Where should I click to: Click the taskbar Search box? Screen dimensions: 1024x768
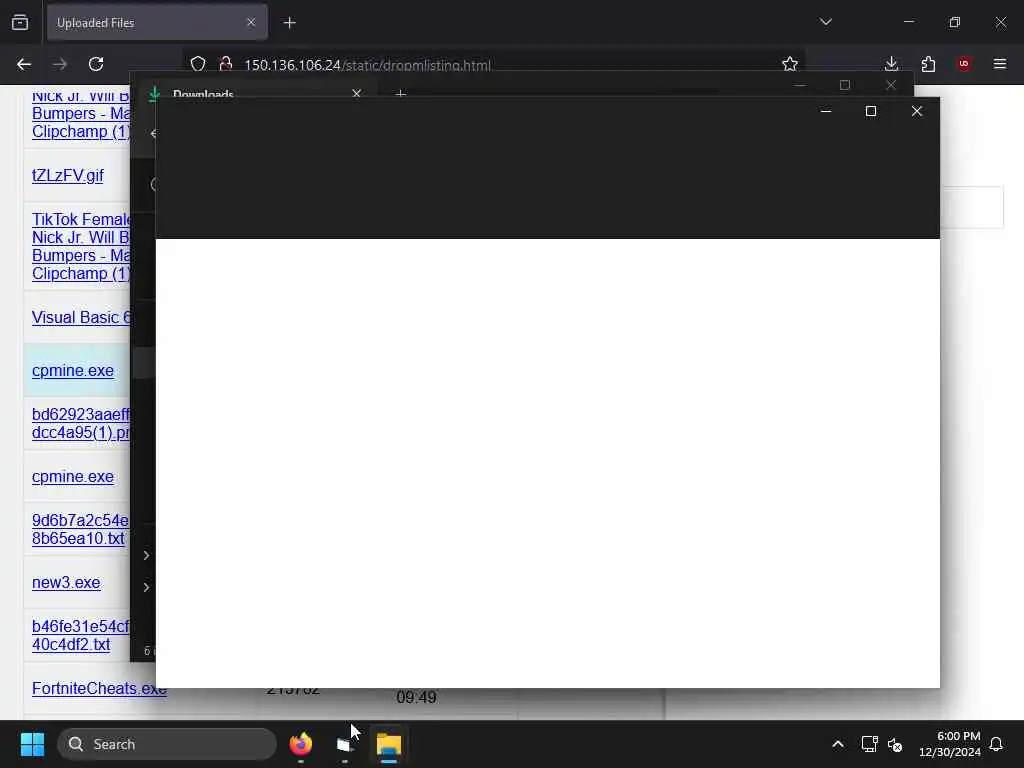pyautogui.click(x=167, y=744)
